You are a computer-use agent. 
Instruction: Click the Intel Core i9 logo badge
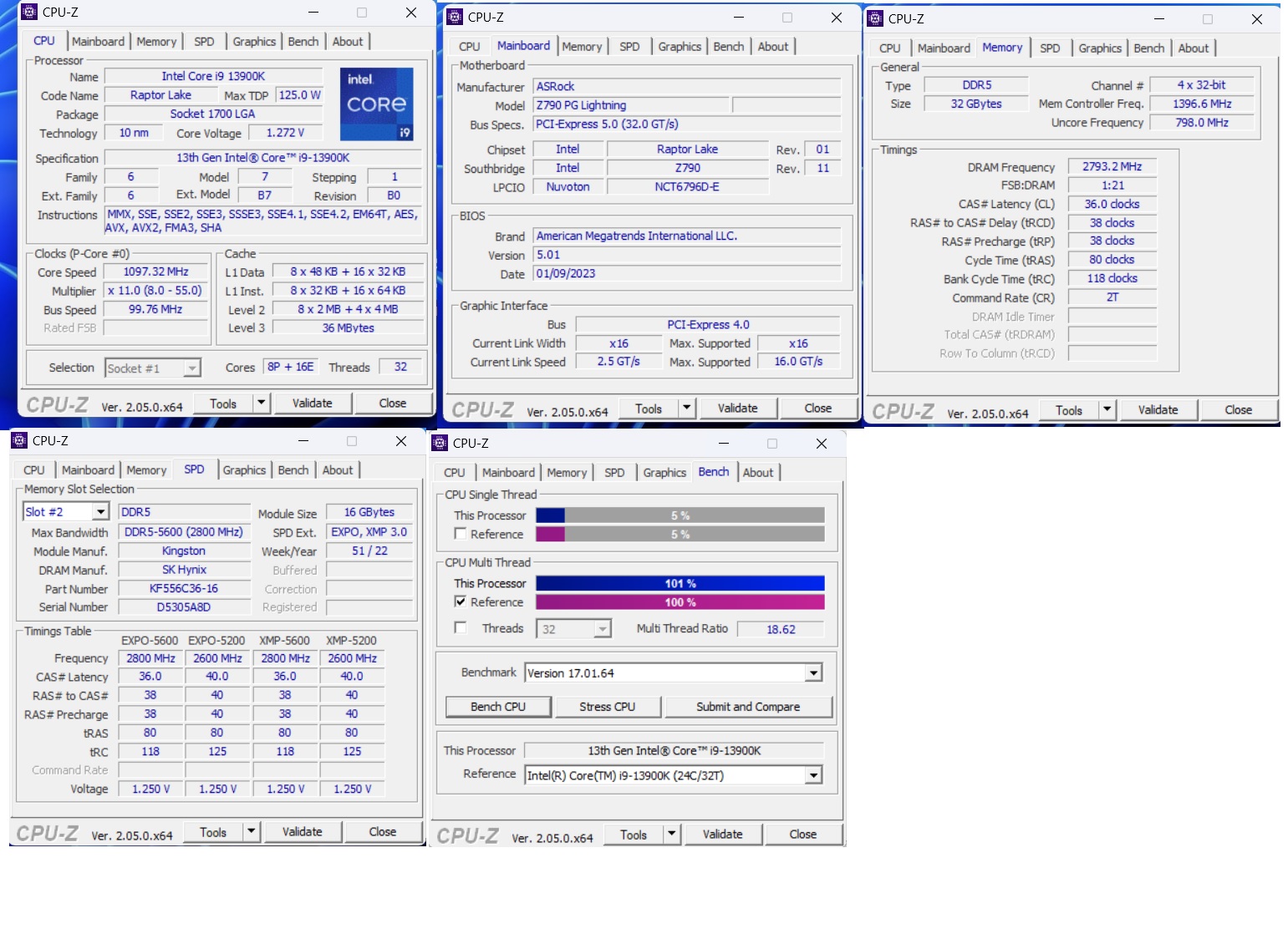376,104
